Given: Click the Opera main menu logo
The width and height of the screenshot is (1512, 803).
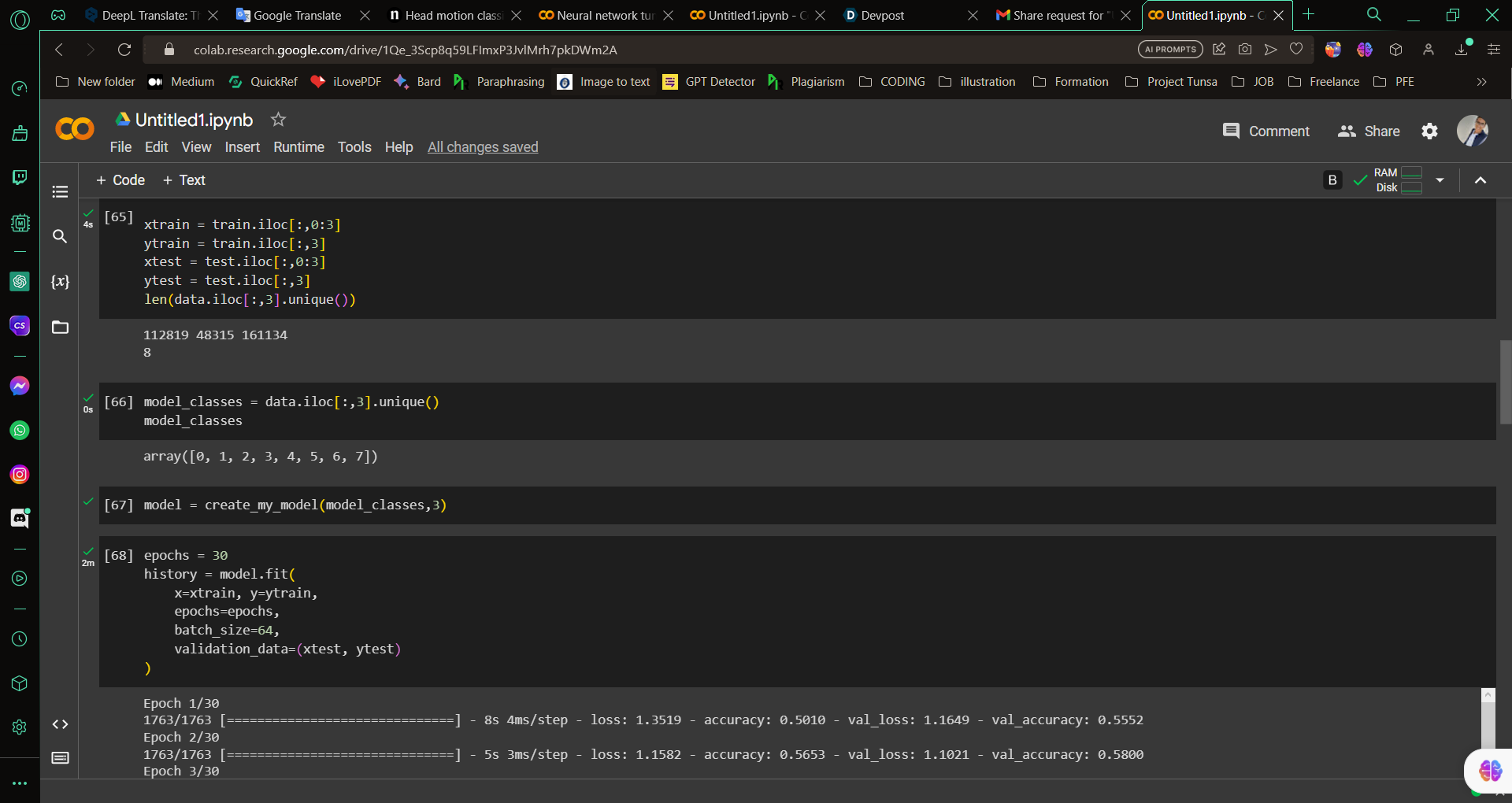Looking at the screenshot, I should 20,19.
